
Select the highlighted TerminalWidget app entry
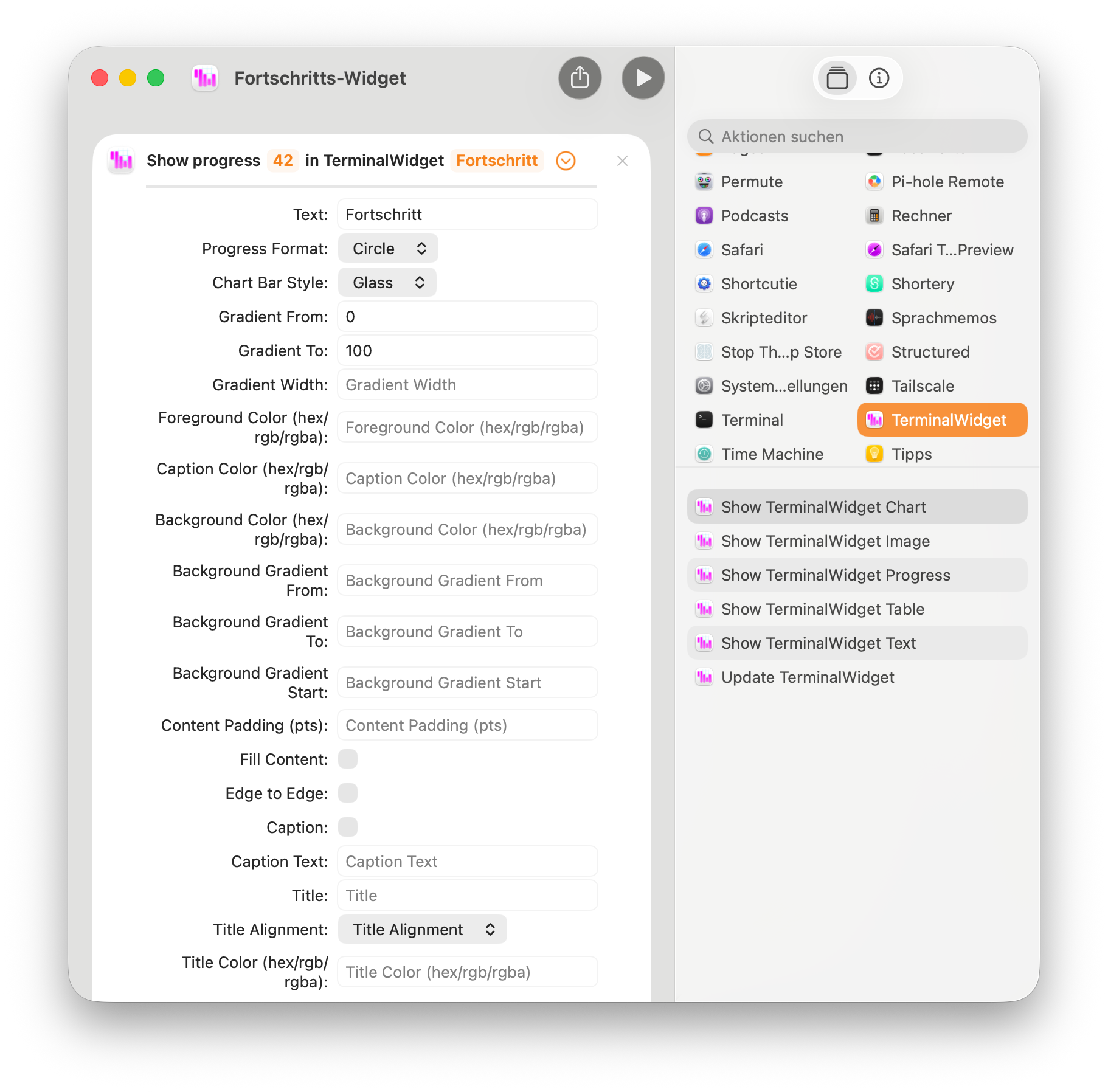(x=942, y=420)
